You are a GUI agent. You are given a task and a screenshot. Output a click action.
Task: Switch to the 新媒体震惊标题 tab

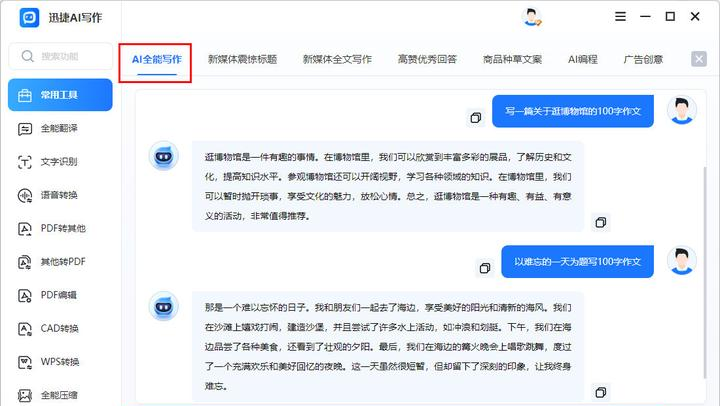click(x=242, y=59)
